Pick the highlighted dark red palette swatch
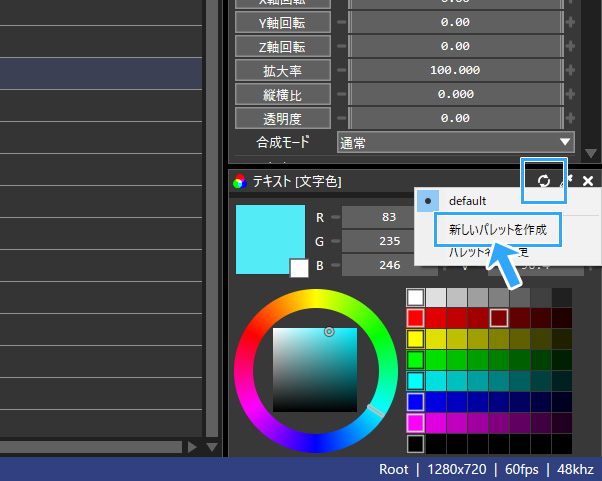Image resolution: width=602 pixels, height=481 pixels. 499,318
